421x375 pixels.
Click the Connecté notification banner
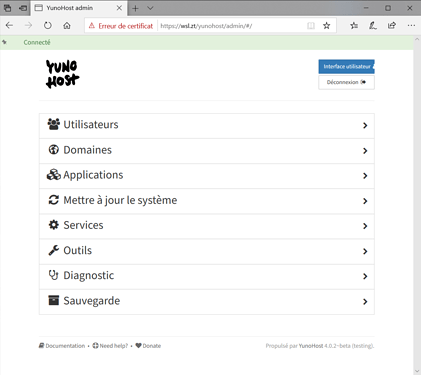pos(207,42)
